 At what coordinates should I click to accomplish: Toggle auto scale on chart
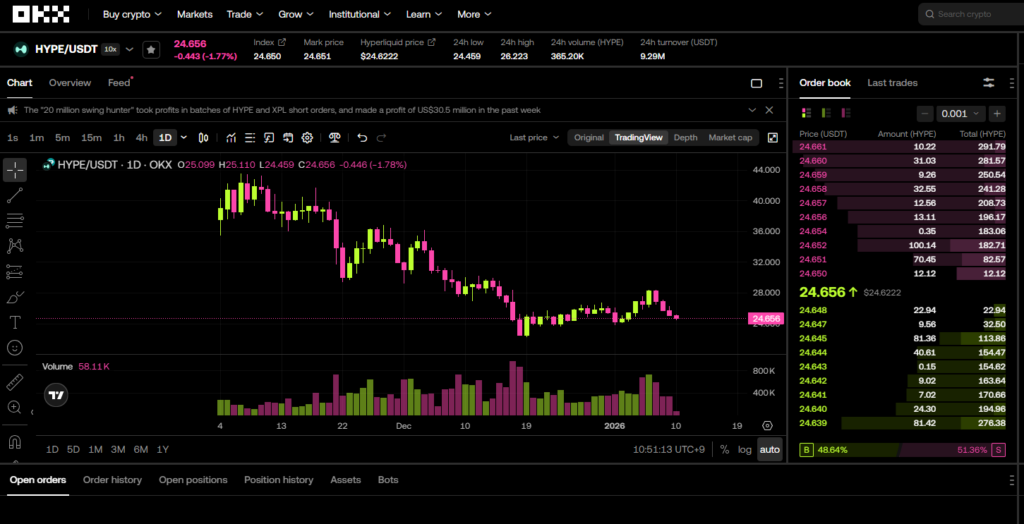[x=769, y=450]
